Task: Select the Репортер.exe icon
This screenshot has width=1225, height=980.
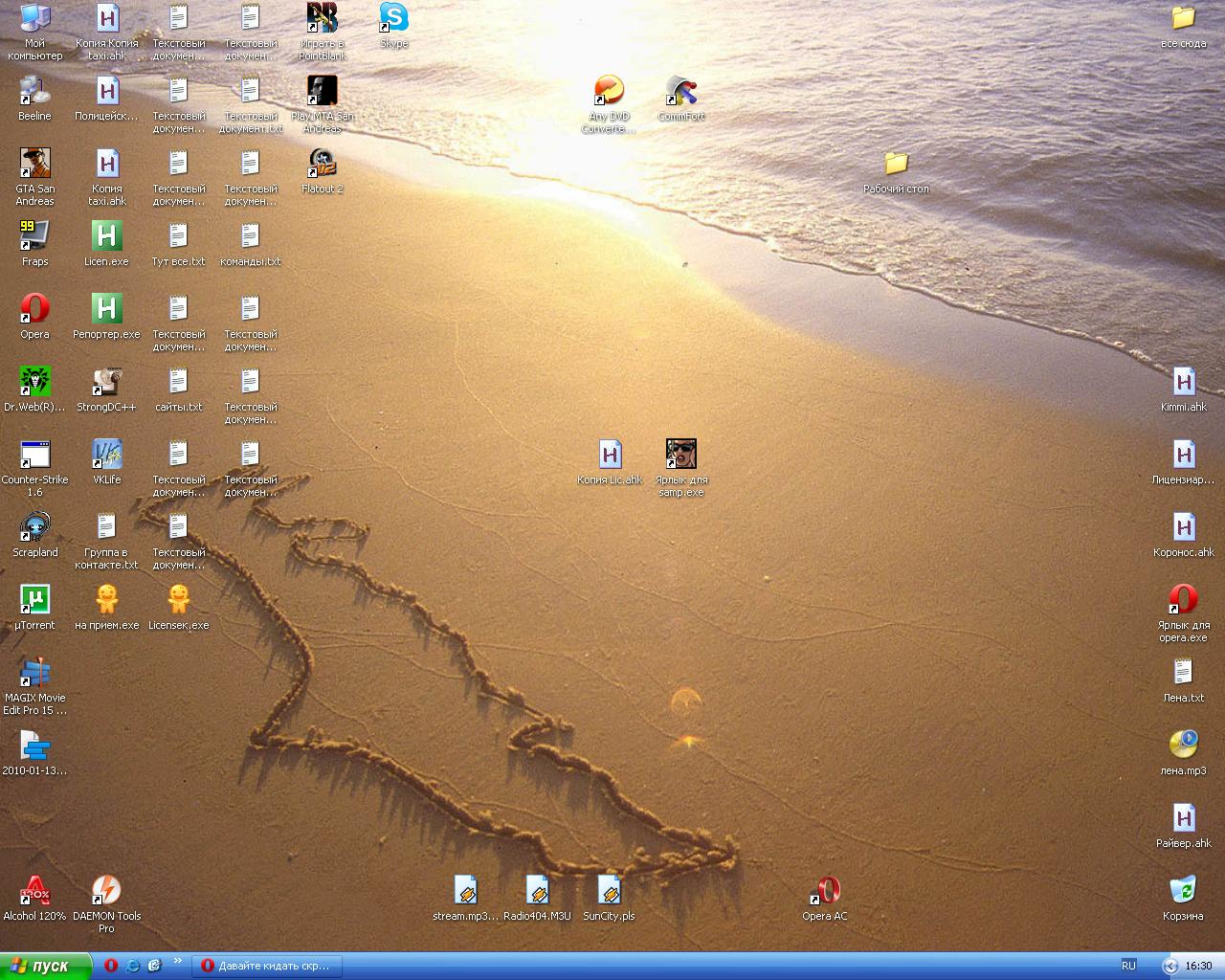Action: coord(107,317)
